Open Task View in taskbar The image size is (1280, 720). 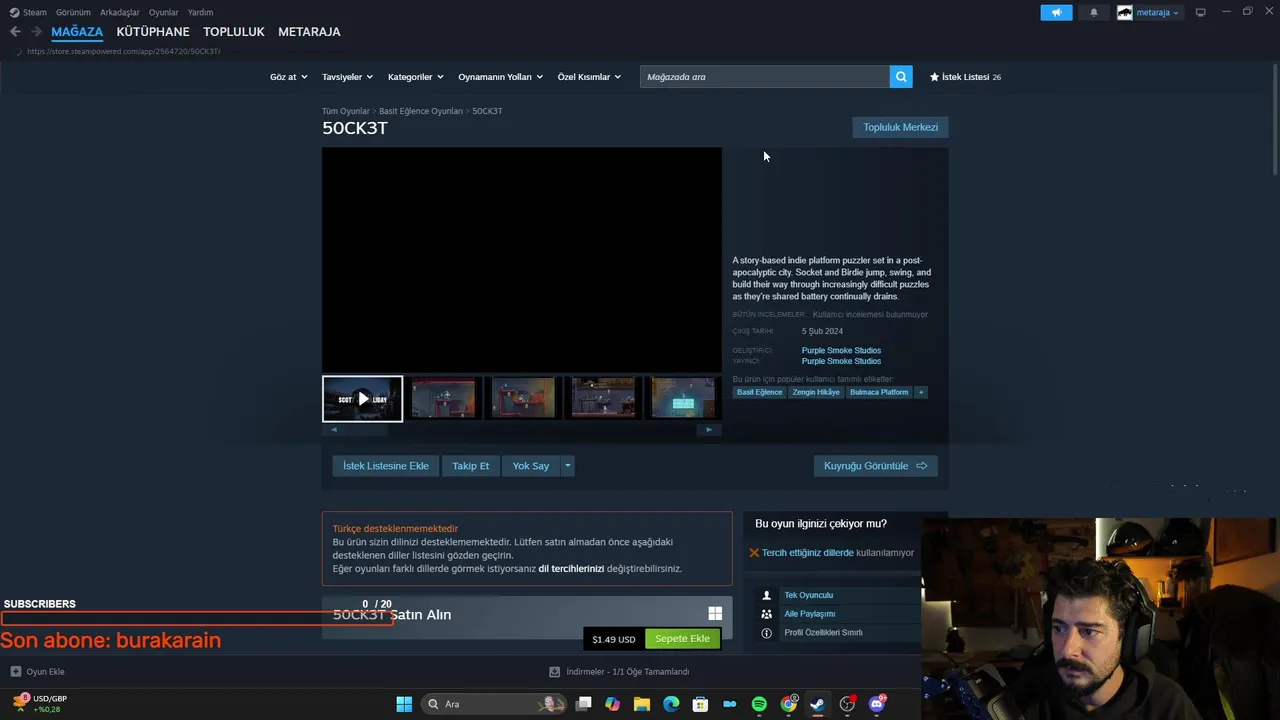pyautogui.click(x=584, y=704)
